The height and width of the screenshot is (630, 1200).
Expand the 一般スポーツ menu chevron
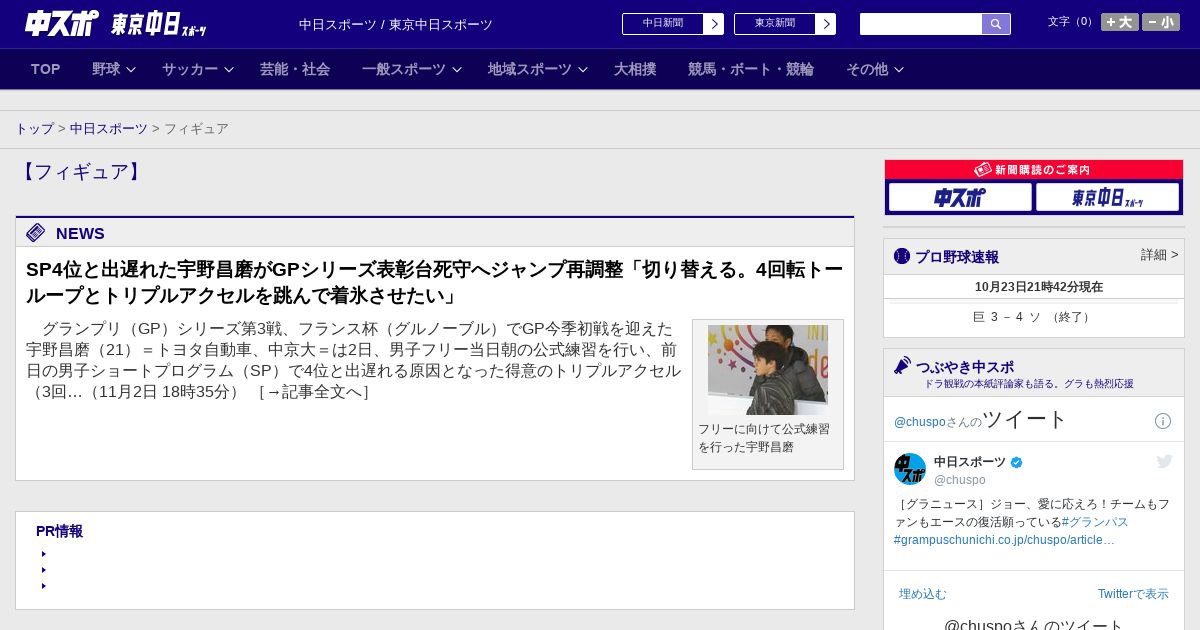pyautogui.click(x=457, y=70)
